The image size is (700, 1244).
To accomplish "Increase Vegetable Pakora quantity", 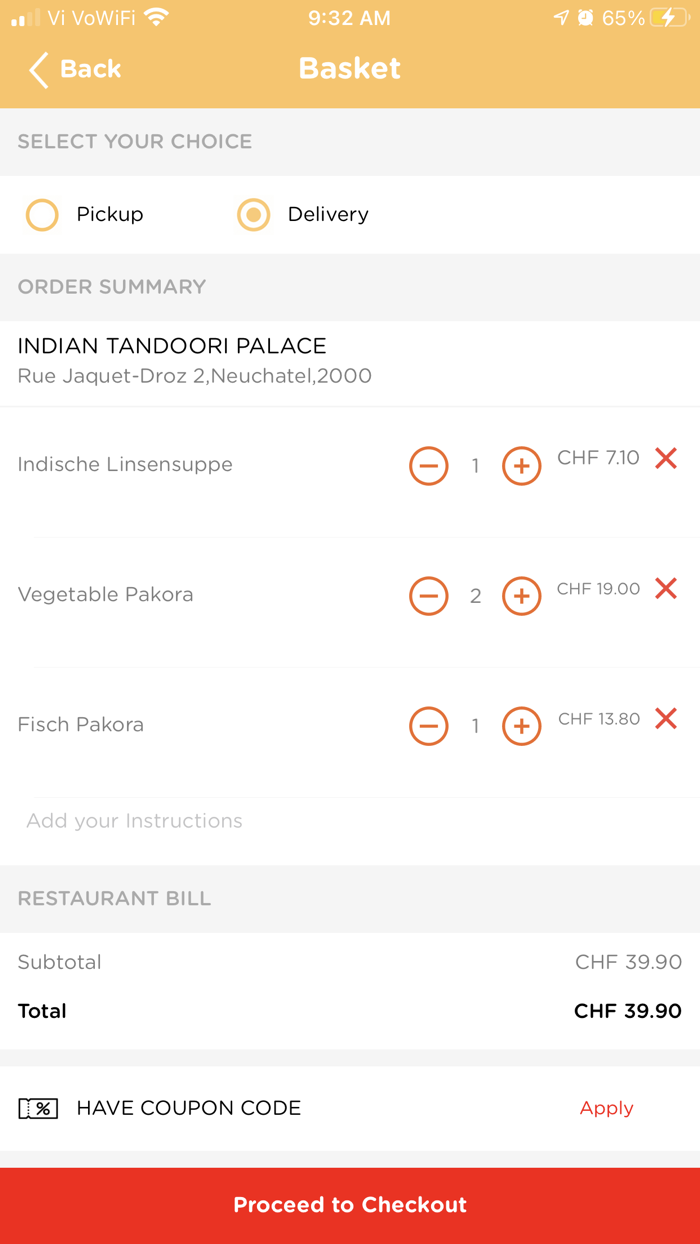I will click(521, 596).
